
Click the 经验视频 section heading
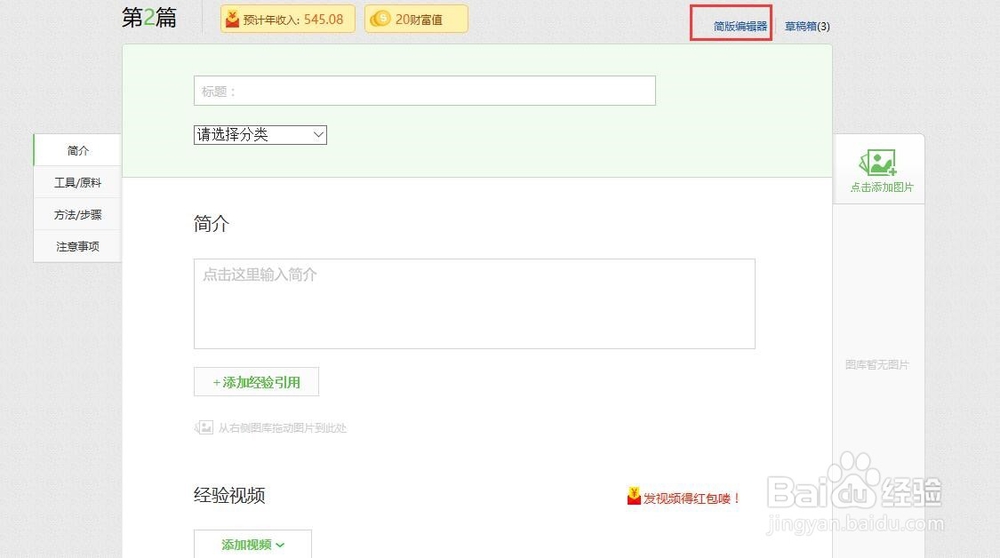[x=230, y=496]
